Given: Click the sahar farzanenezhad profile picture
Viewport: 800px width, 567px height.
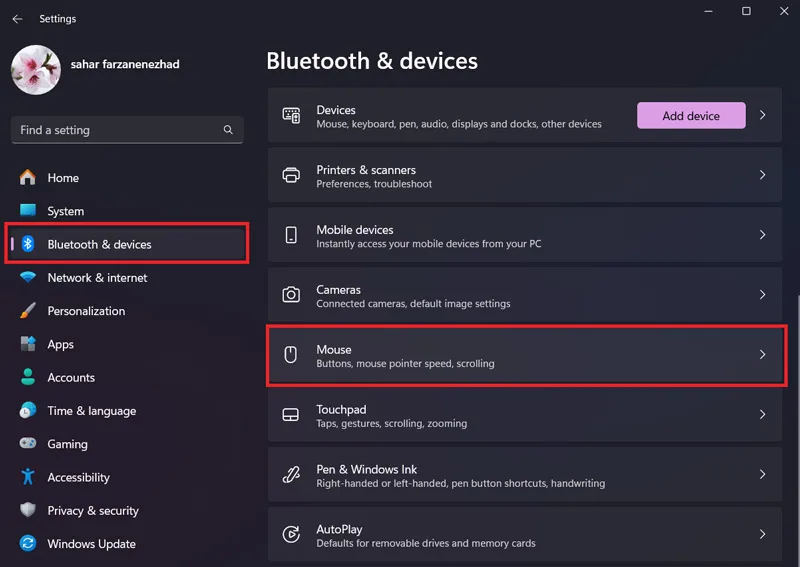Looking at the screenshot, I should point(36,70).
